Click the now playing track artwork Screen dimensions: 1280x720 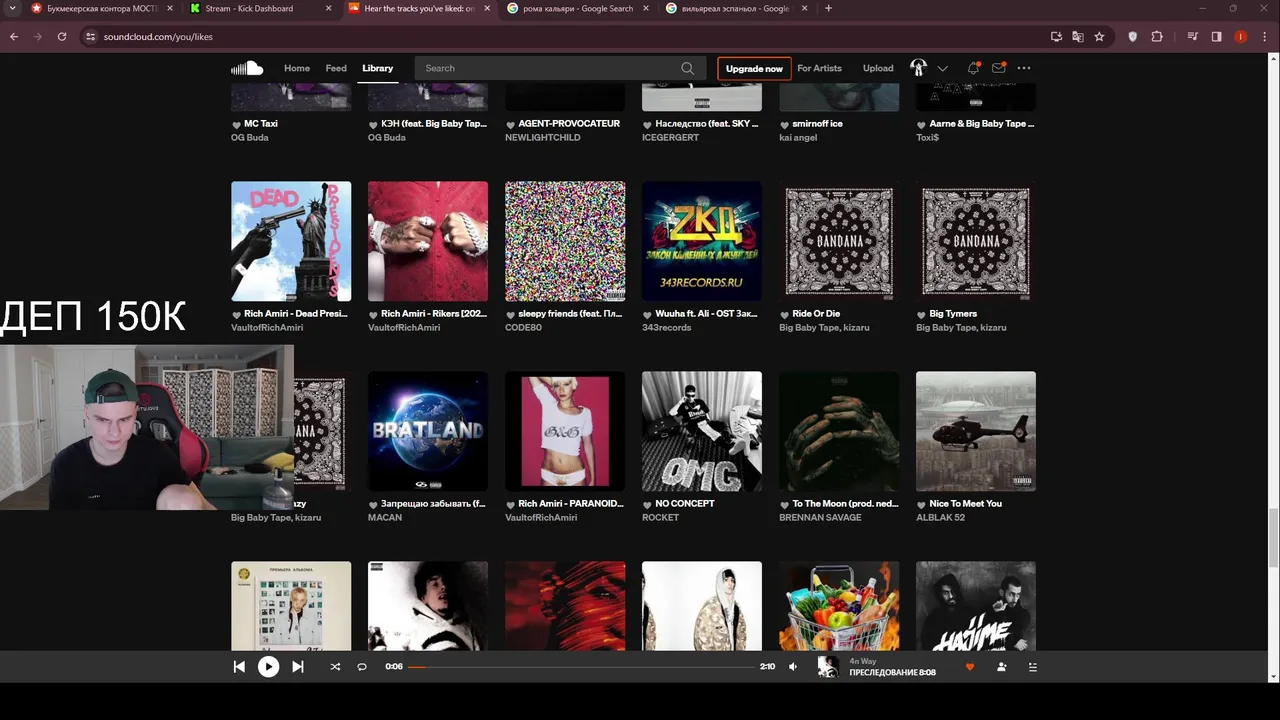pyautogui.click(x=828, y=667)
